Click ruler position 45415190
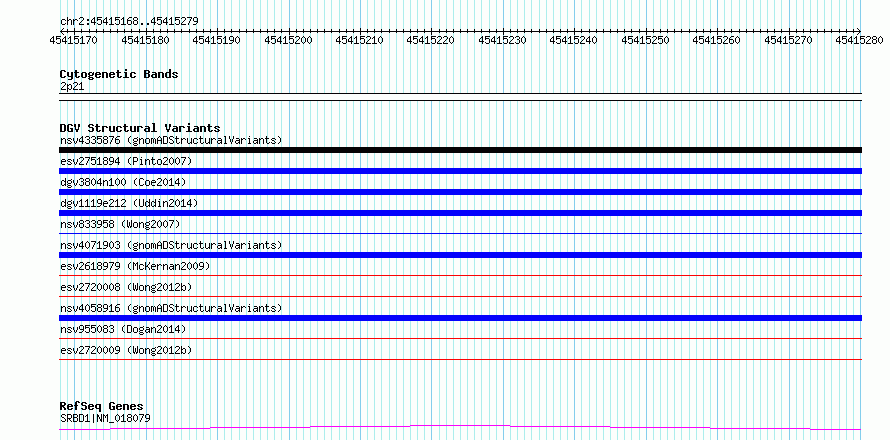890x440 pixels. [216, 40]
